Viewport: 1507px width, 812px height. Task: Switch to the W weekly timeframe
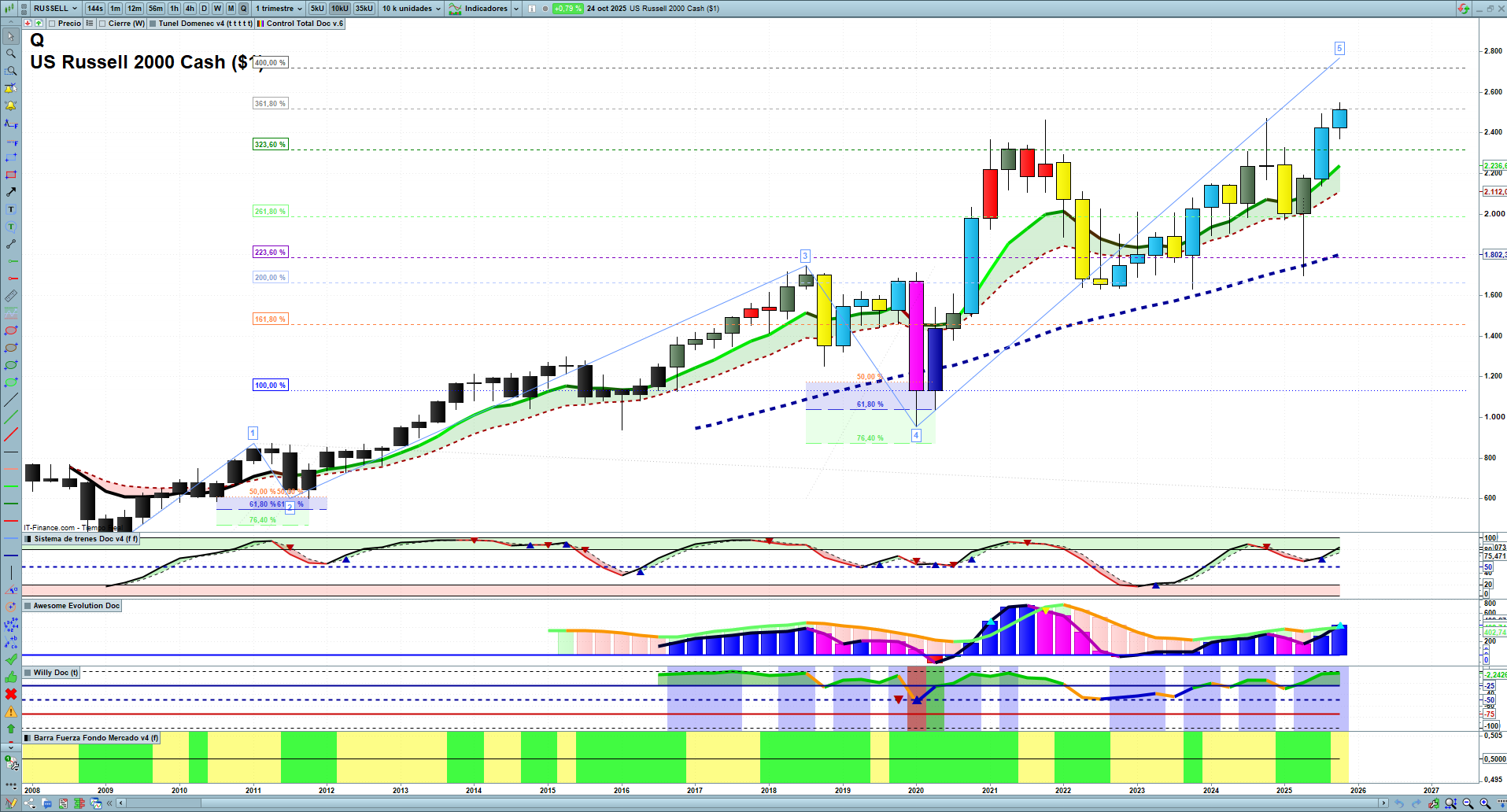pyautogui.click(x=217, y=9)
